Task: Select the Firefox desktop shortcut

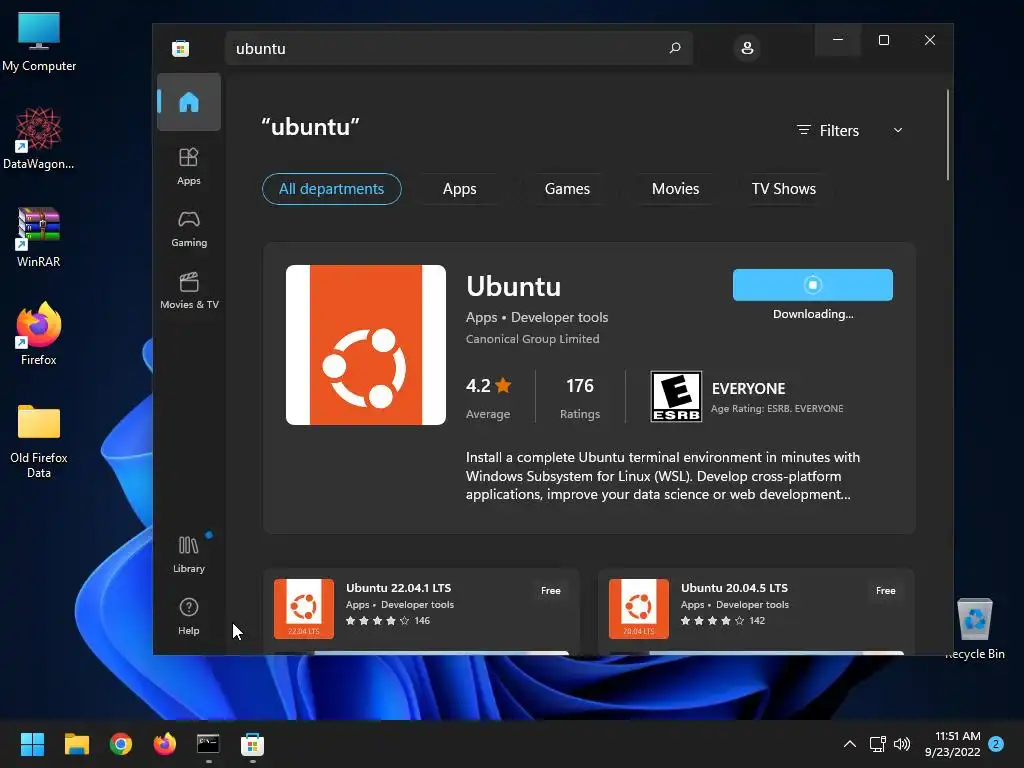Action: (x=39, y=334)
